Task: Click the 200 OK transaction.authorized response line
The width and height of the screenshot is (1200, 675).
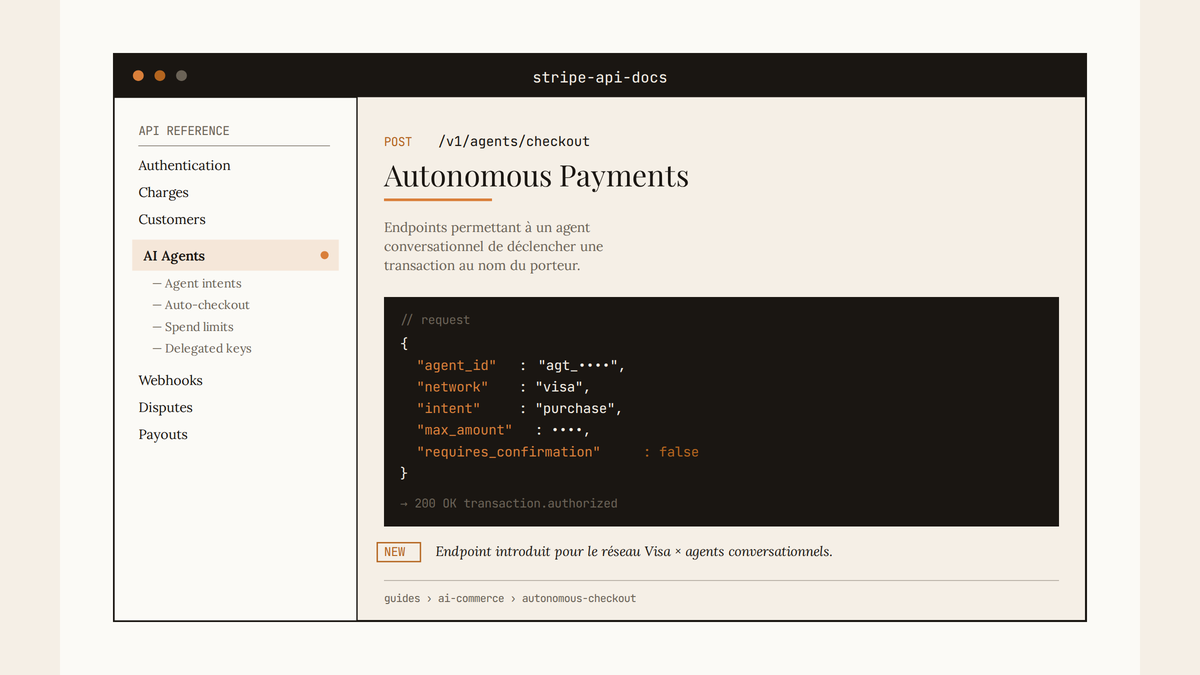Action: (x=509, y=503)
